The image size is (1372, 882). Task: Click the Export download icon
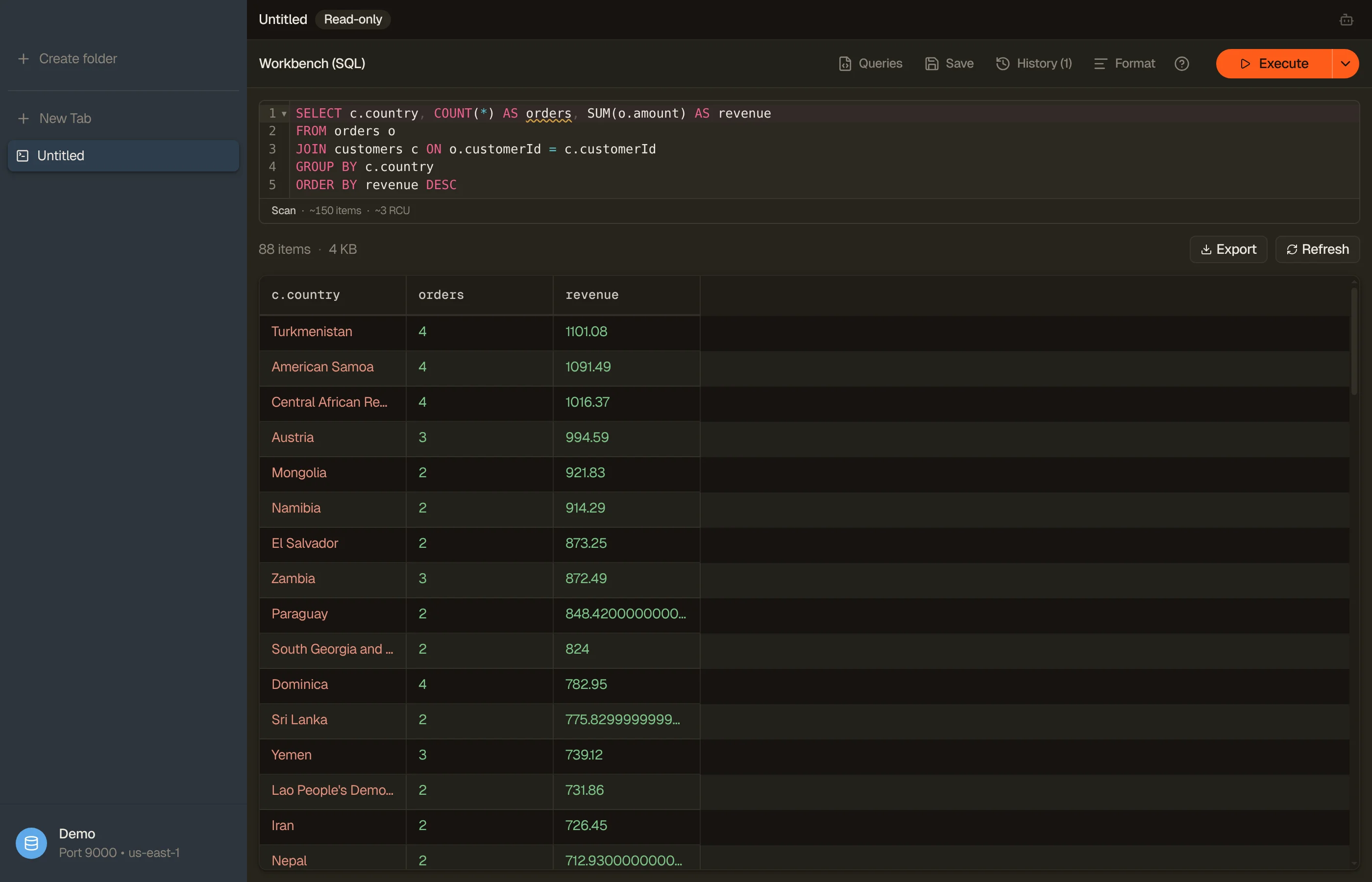point(1206,250)
